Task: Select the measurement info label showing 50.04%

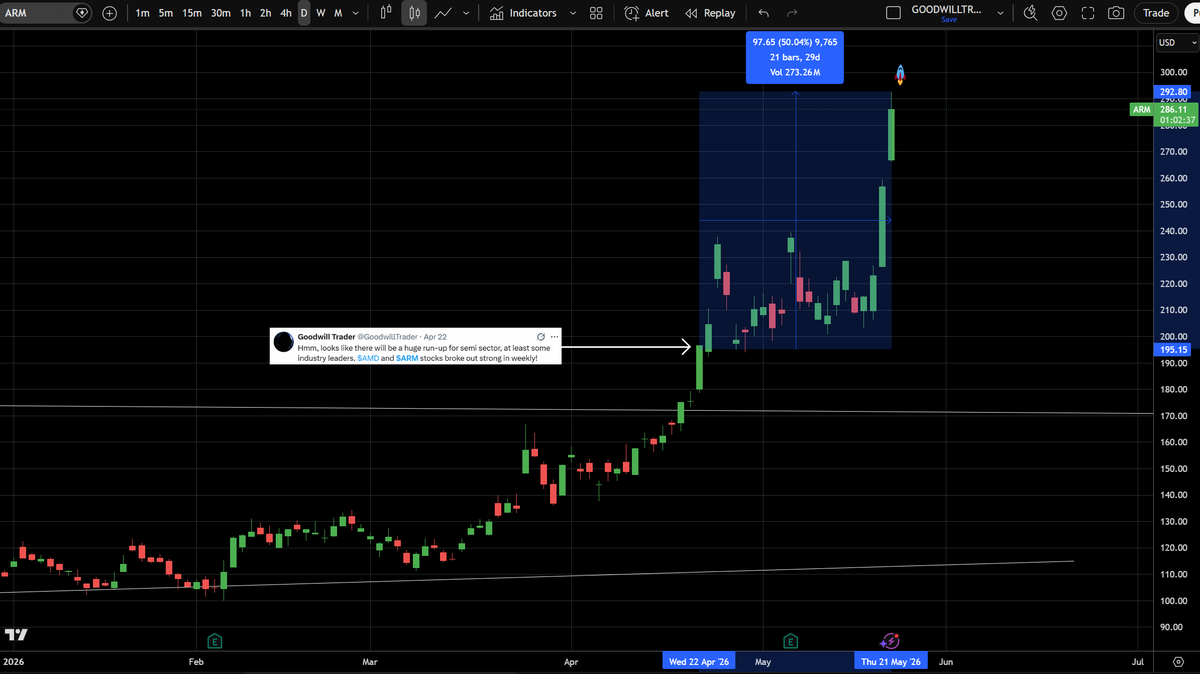Action: tap(795, 57)
